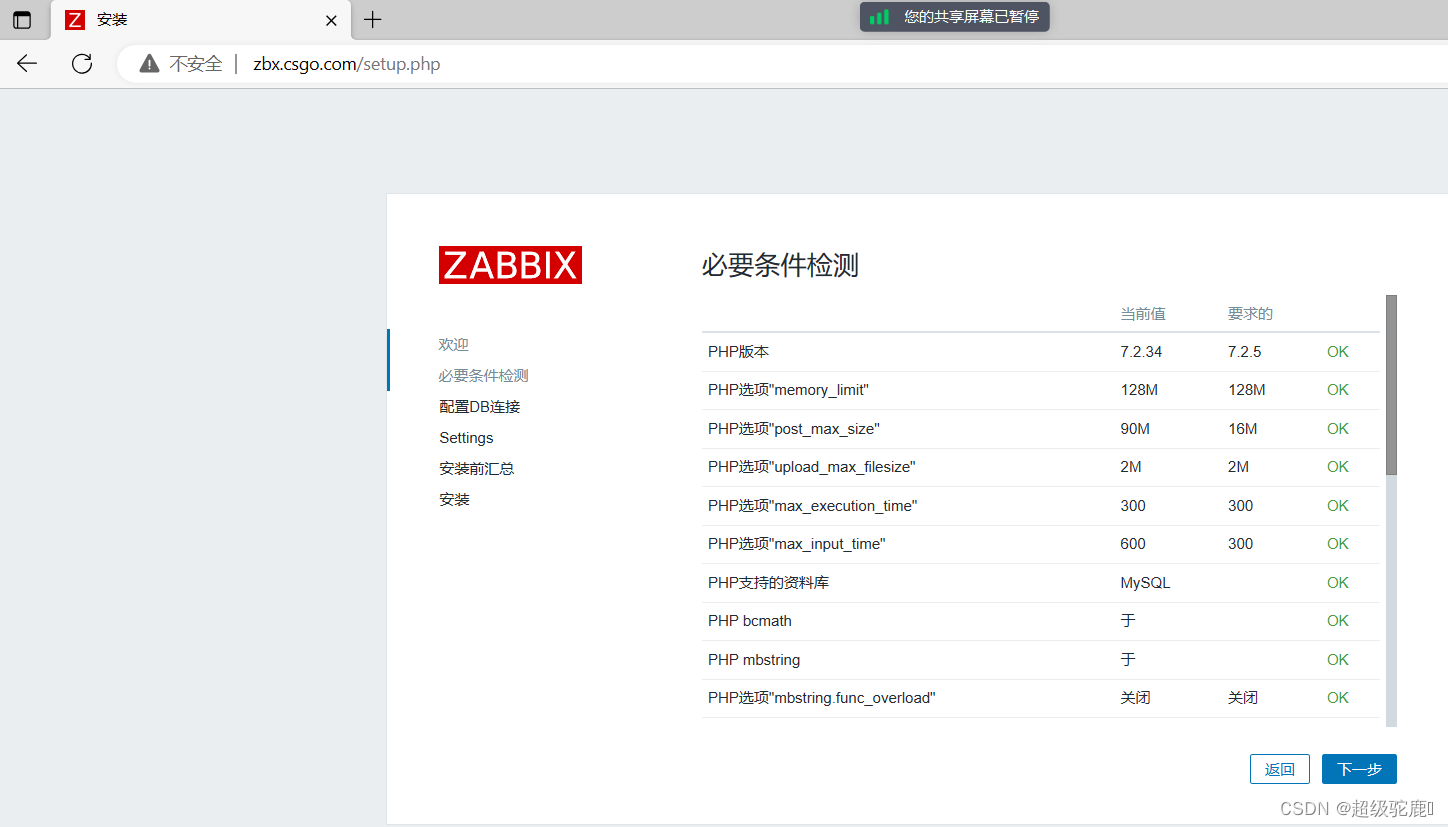Click the PHP选项"post_max_size" row label

(x=794, y=429)
